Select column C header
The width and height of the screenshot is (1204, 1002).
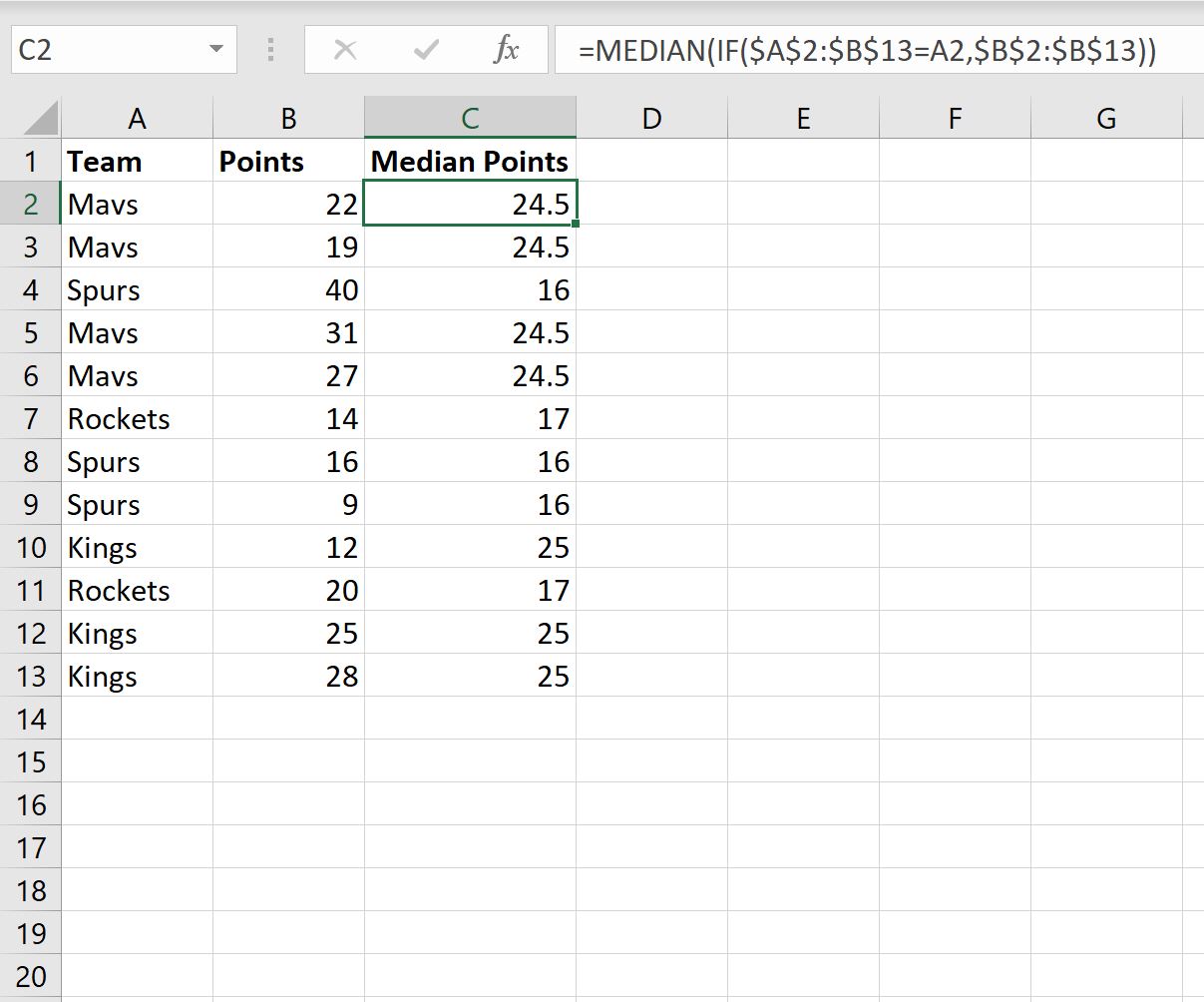point(470,119)
